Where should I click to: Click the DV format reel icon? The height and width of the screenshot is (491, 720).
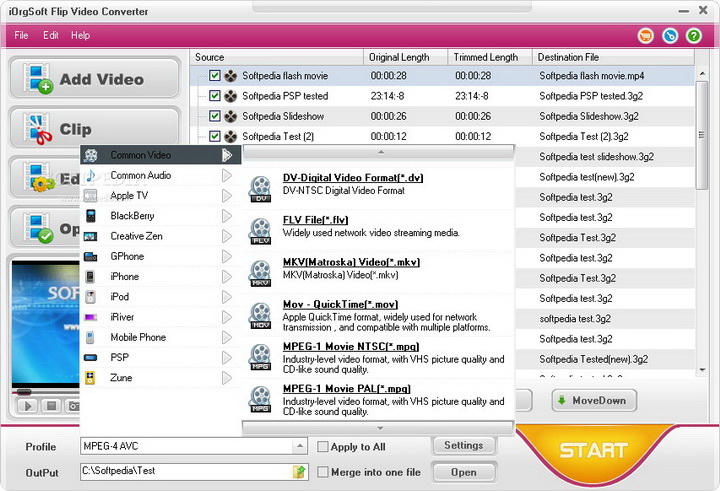(260, 189)
